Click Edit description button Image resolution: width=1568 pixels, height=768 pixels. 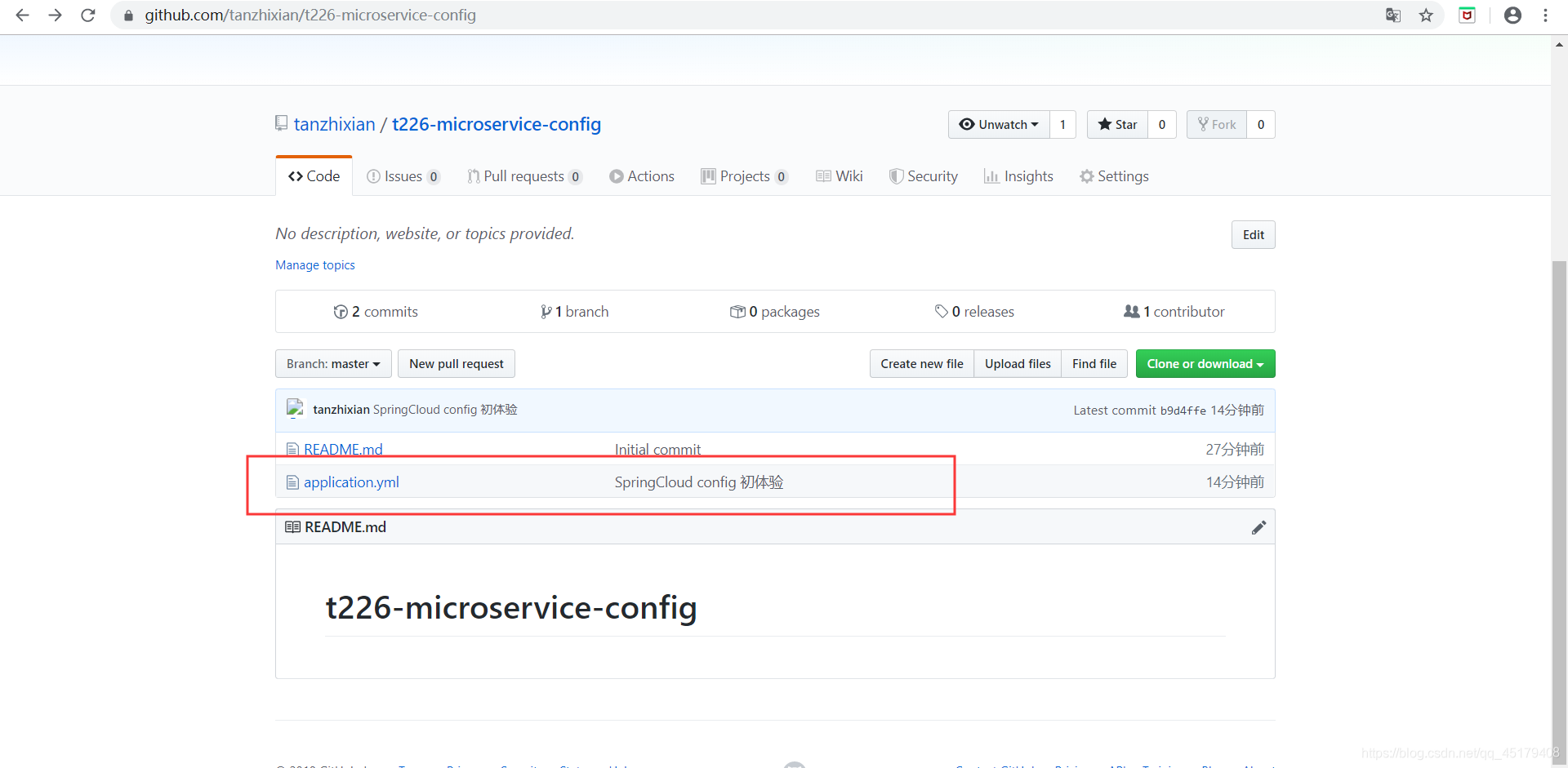[x=1254, y=234]
